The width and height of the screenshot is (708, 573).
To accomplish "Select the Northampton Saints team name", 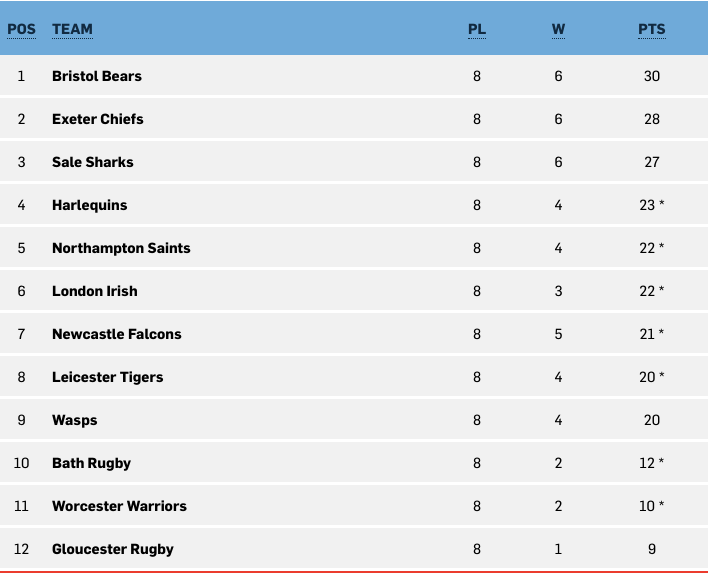I will click(121, 248).
